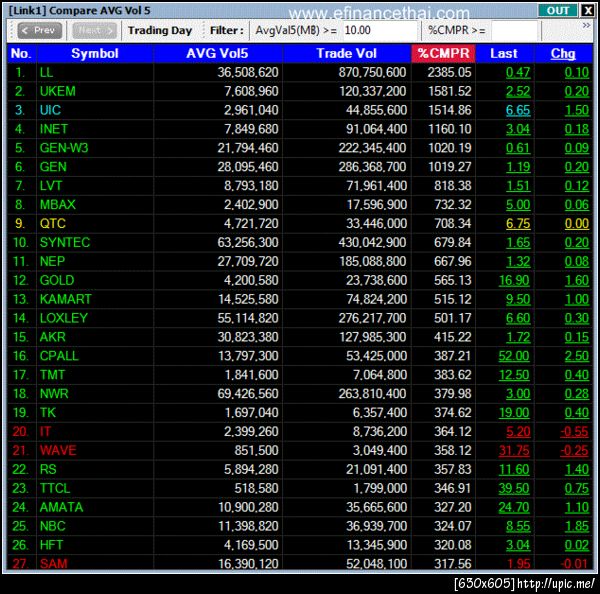Select symbol GEN-W3
This screenshot has width=600, height=594.
[x=64, y=148]
